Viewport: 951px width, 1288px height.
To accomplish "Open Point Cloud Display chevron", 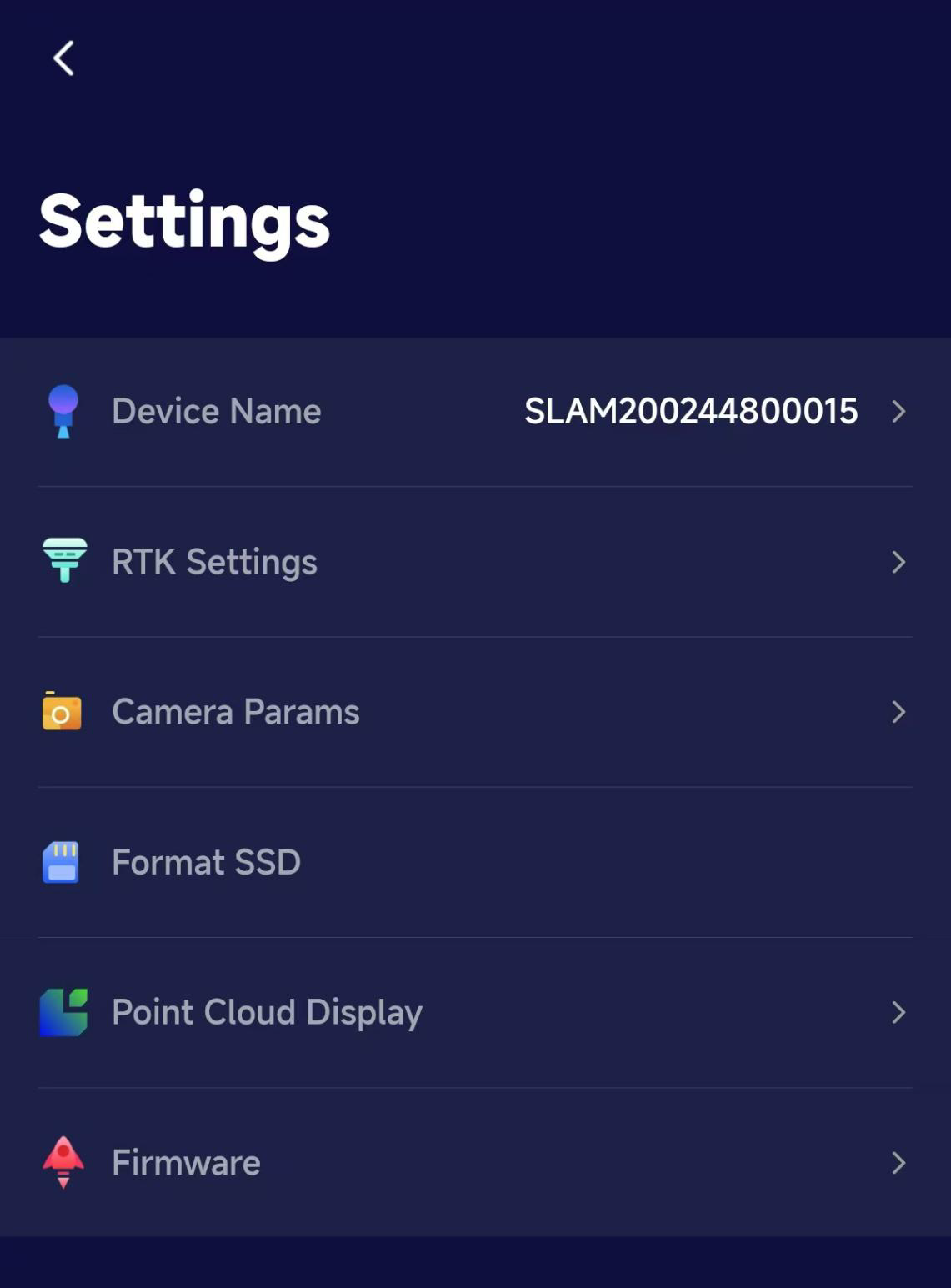I will [898, 1012].
